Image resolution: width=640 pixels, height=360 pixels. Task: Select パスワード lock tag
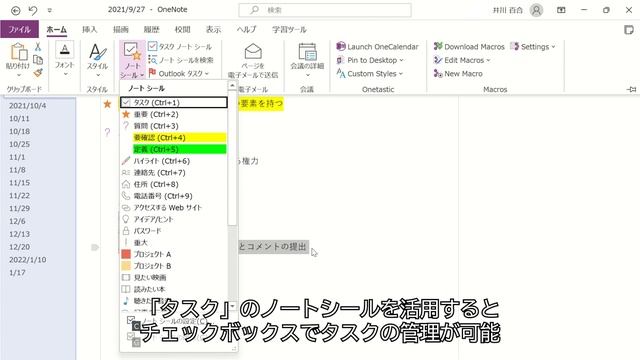[174, 231]
